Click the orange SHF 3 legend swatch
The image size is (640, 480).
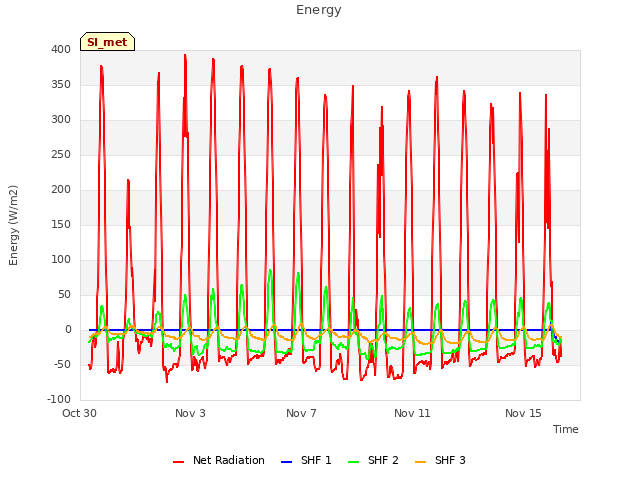[x=420, y=462]
